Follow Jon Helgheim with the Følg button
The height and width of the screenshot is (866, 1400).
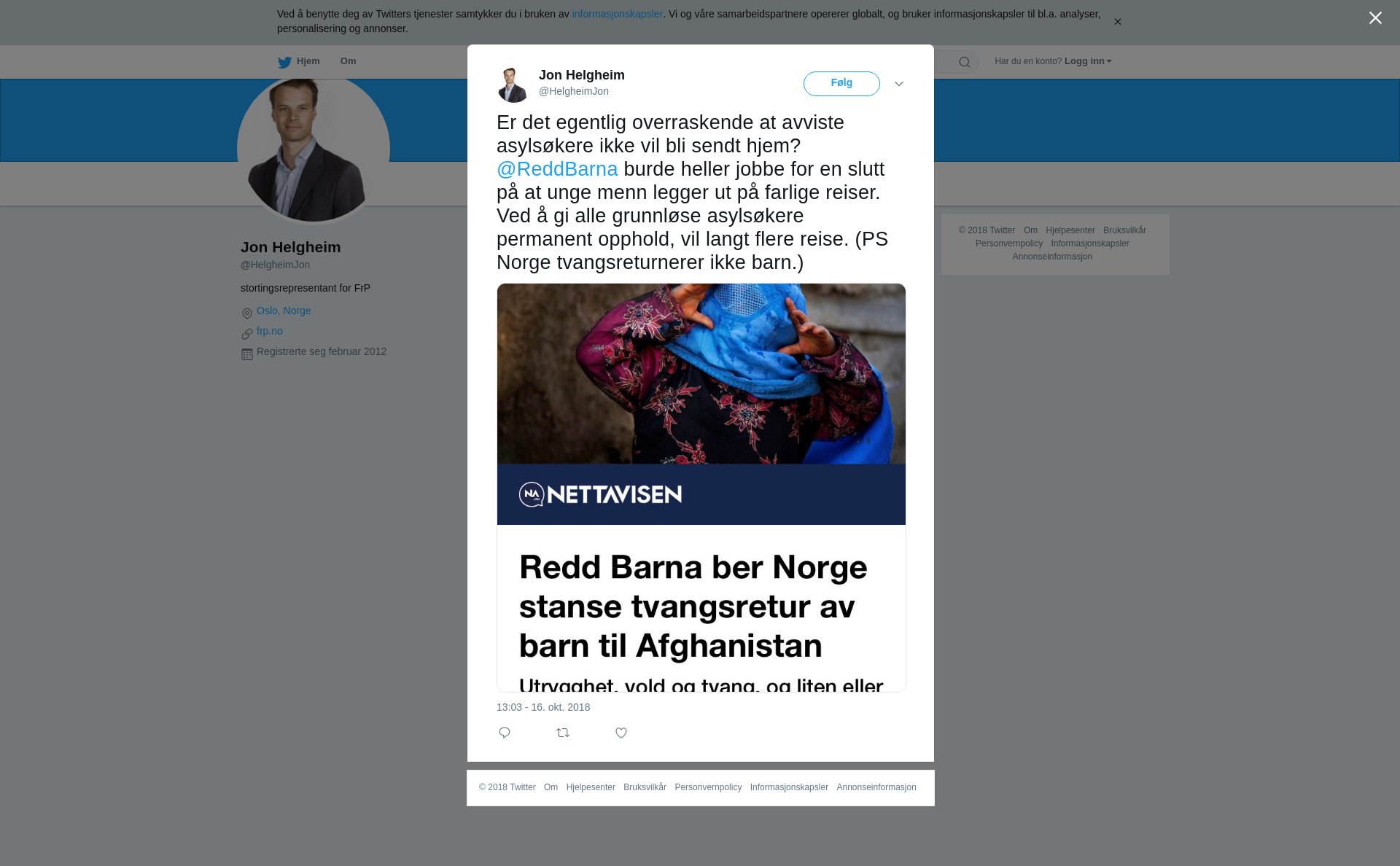pyautogui.click(x=841, y=84)
